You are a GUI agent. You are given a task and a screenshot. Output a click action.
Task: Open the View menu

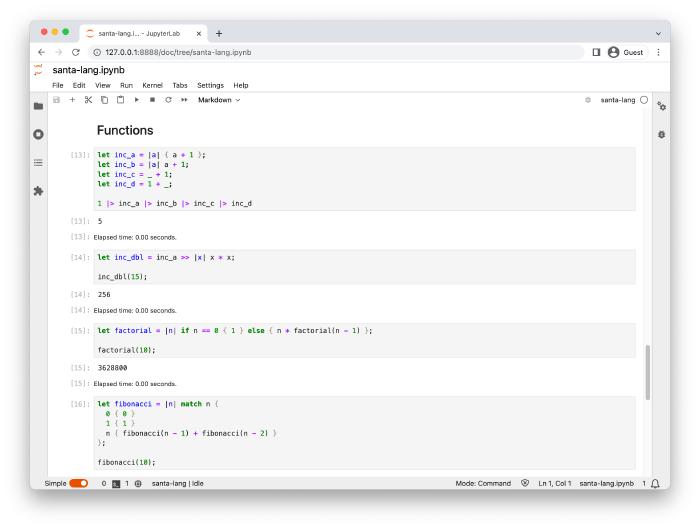tap(103, 85)
